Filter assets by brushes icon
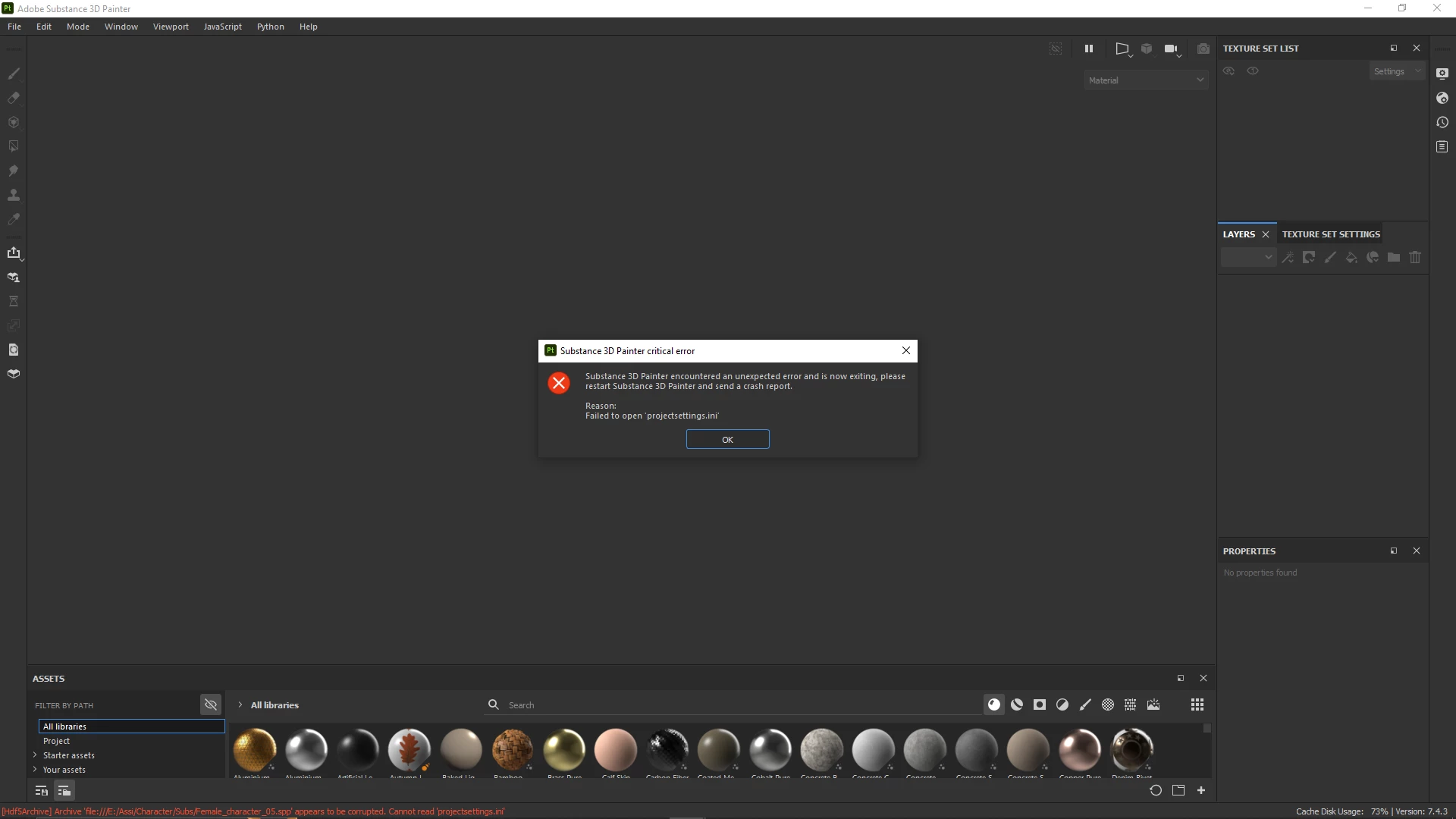 [x=1085, y=704]
